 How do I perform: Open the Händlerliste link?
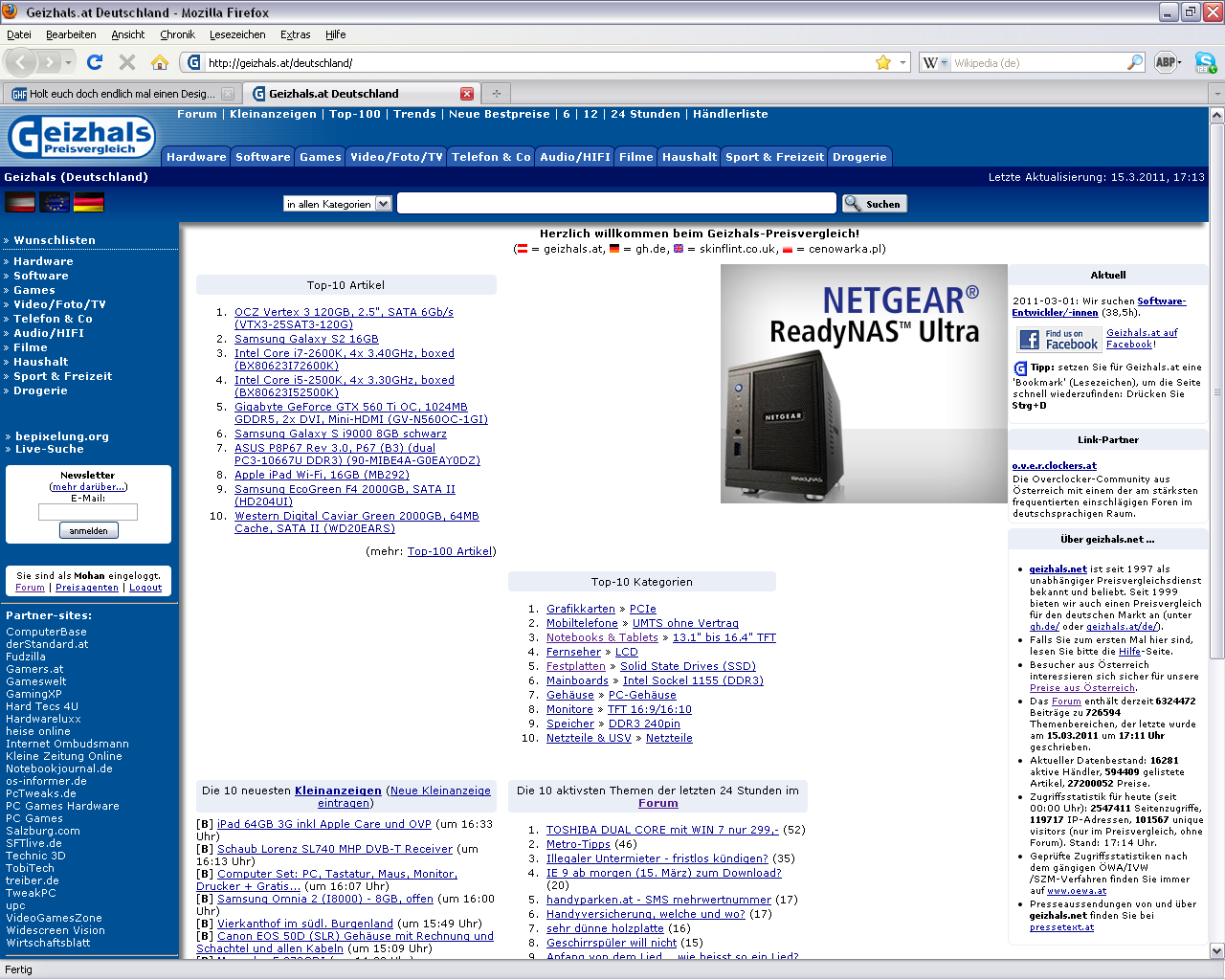point(730,114)
